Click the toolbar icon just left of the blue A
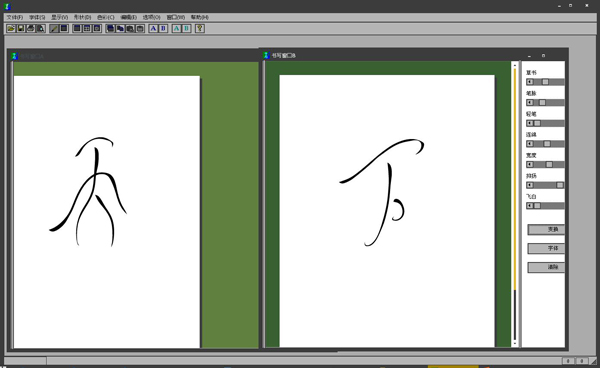 click(x=140, y=28)
